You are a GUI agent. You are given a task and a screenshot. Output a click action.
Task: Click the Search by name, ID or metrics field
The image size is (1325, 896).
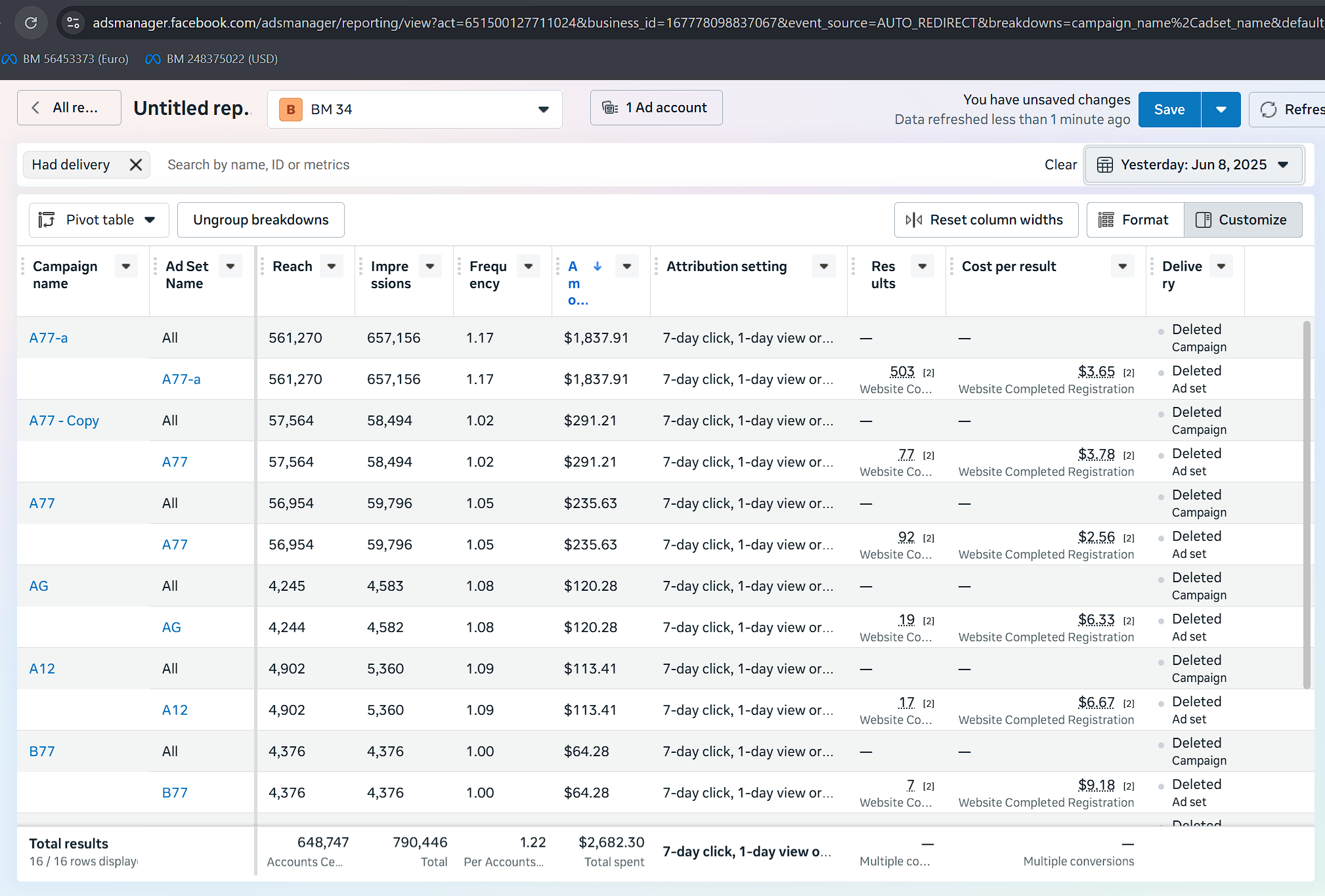(591, 165)
